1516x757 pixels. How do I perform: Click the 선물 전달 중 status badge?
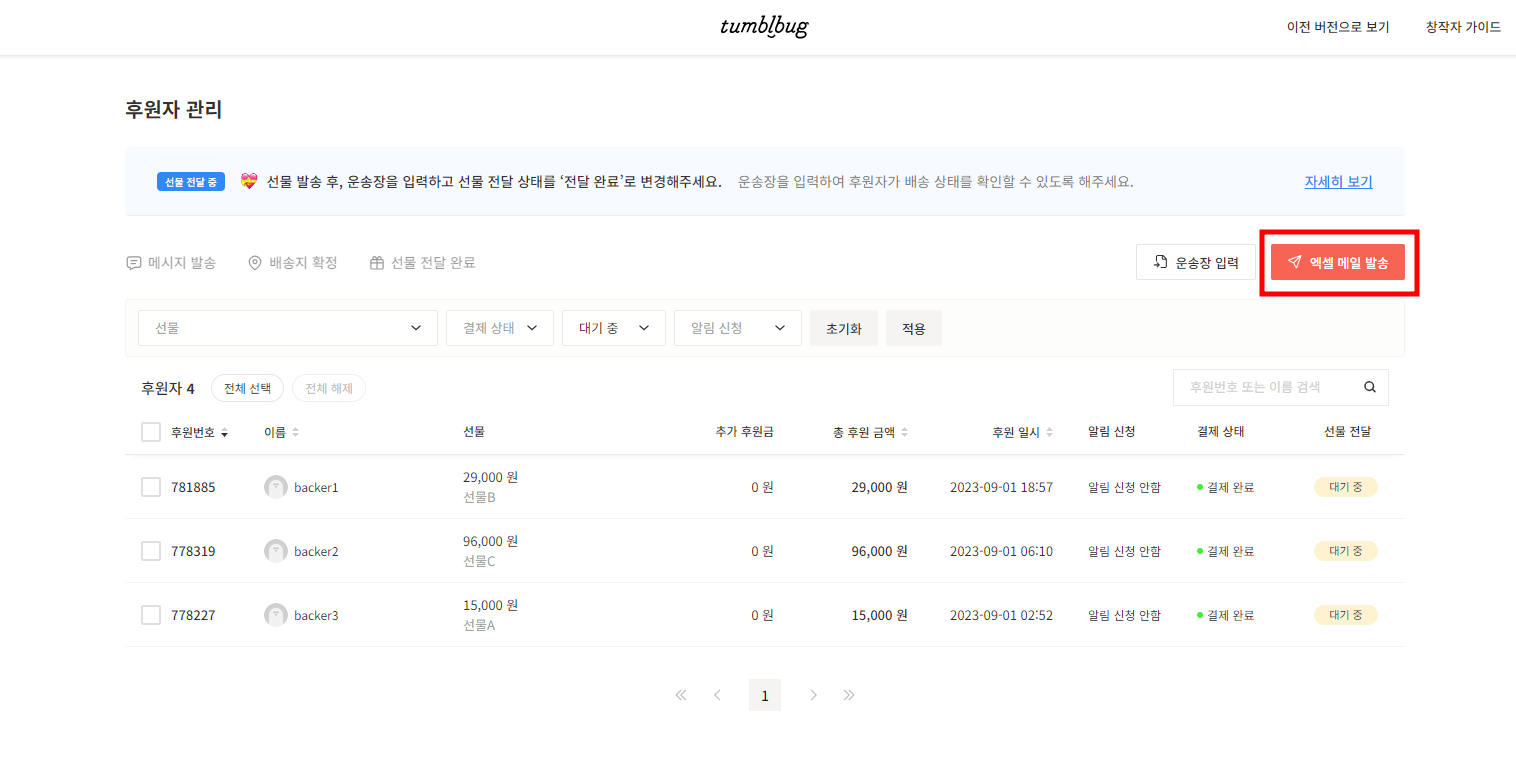pos(191,182)
